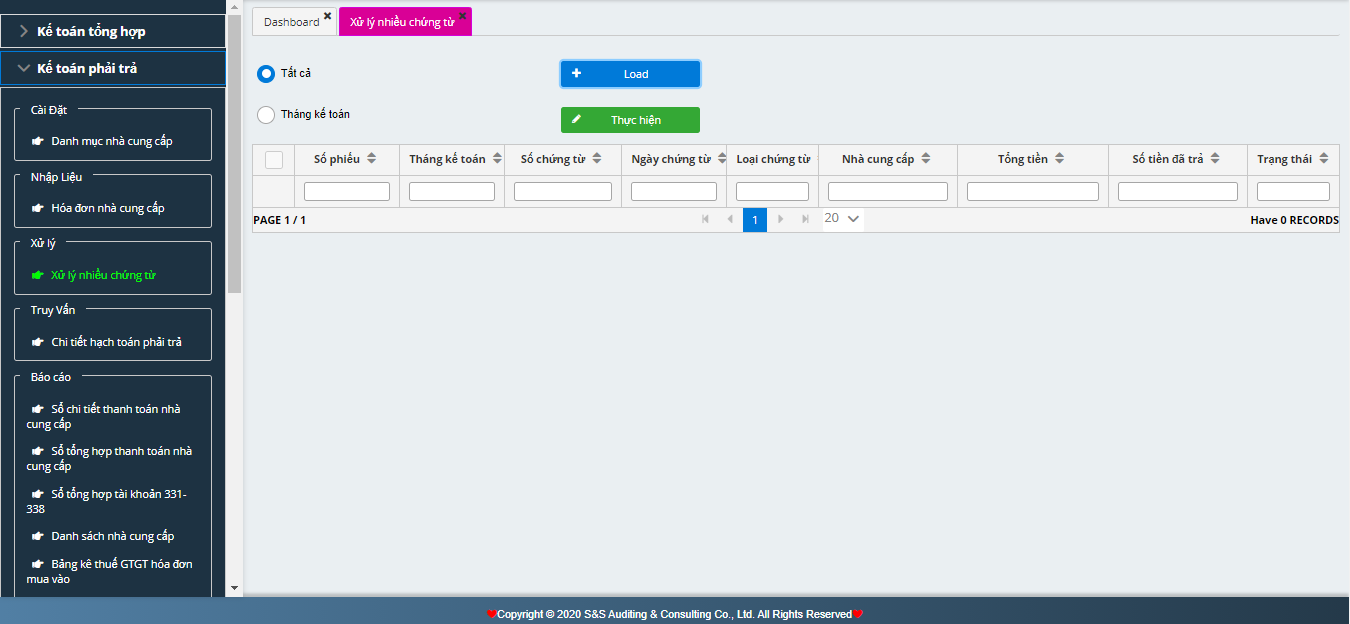Go to the last page pagination icon

coord(805,219)
